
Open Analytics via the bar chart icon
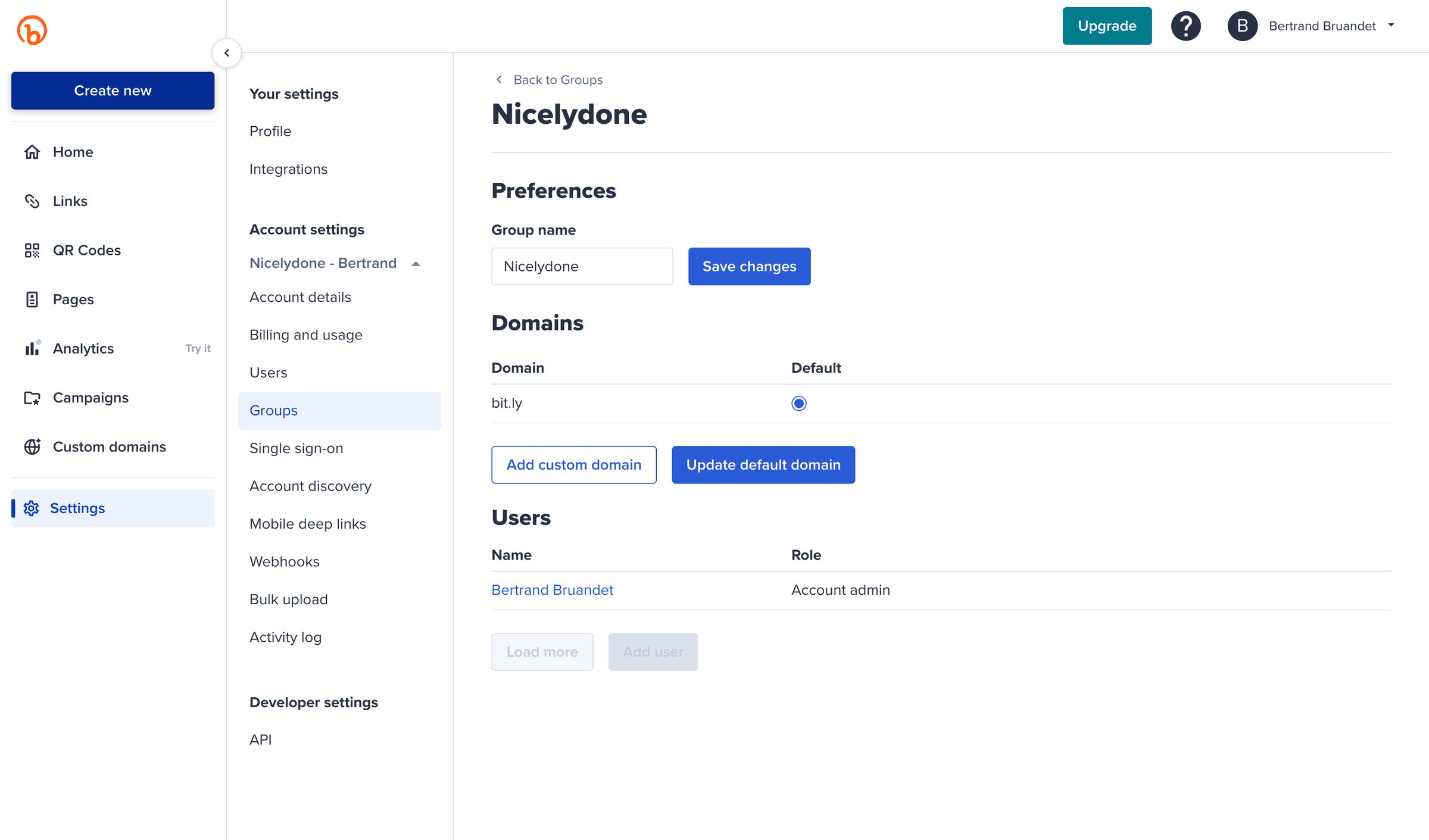point(32,348)
